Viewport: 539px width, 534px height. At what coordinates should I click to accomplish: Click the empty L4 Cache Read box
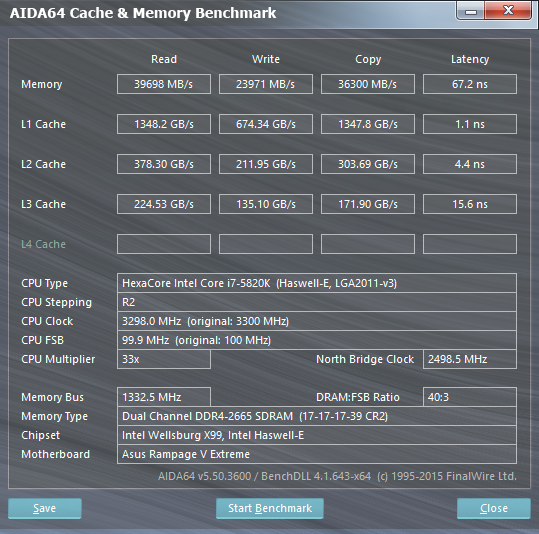164,244
